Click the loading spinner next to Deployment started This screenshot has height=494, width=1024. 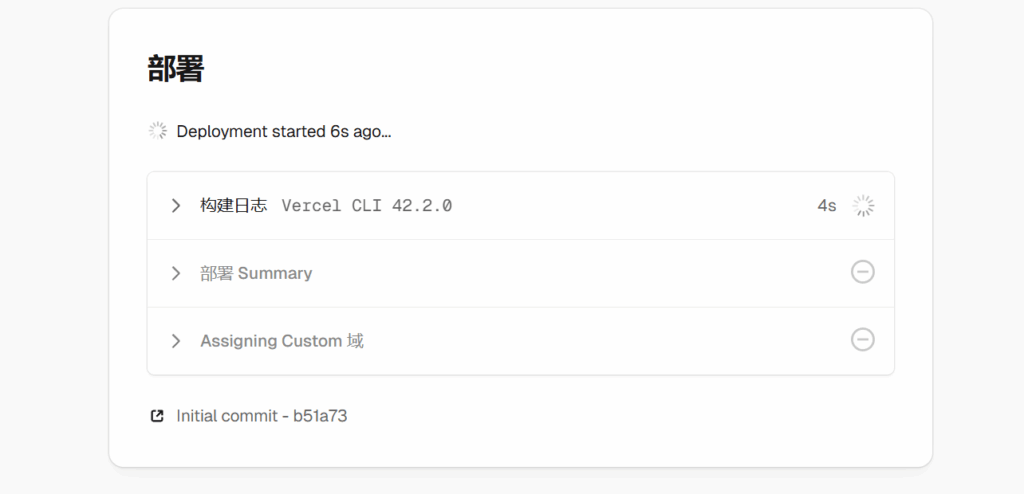(157, 131)
